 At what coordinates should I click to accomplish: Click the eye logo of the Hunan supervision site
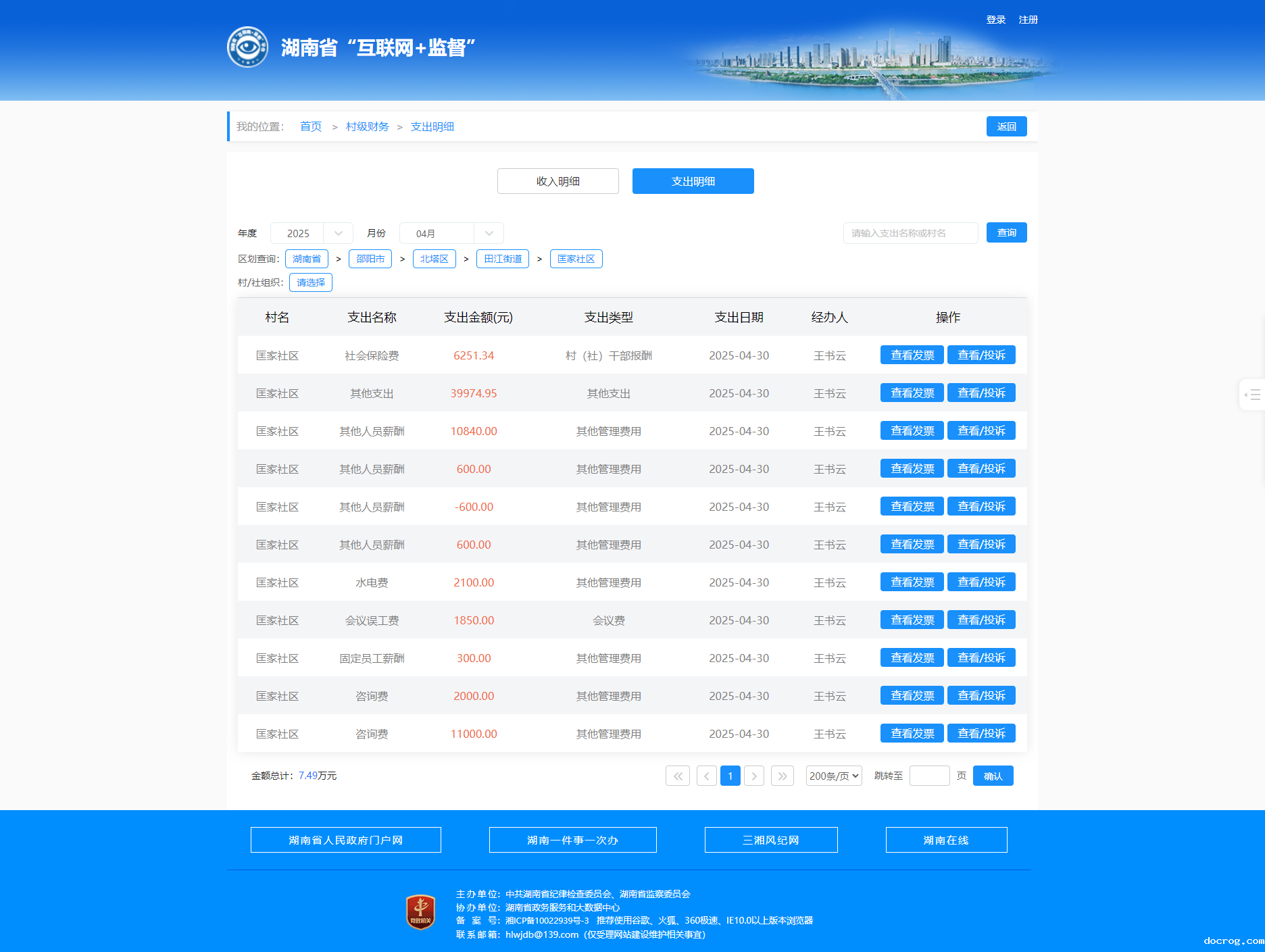[247, 47]
